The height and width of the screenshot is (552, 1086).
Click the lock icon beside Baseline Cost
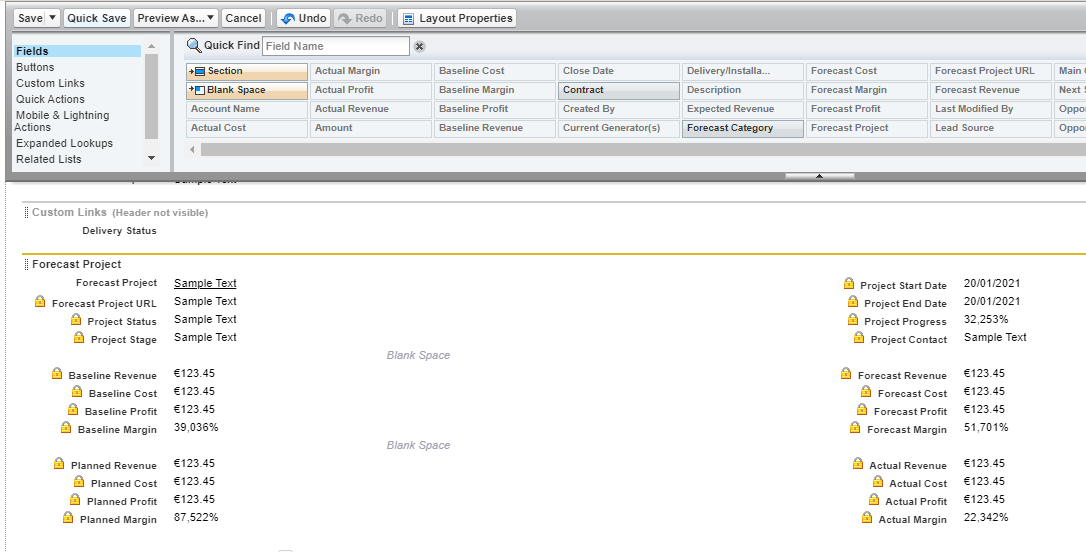click(x=77, y=391)
